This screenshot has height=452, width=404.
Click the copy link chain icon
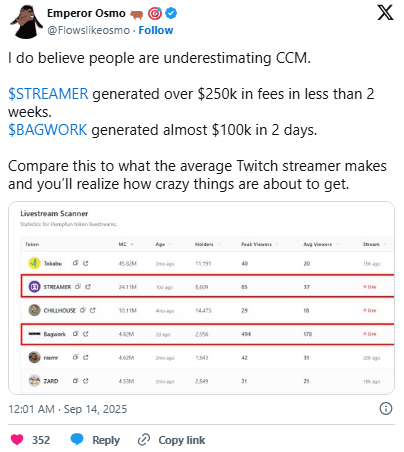coord(144,440)
